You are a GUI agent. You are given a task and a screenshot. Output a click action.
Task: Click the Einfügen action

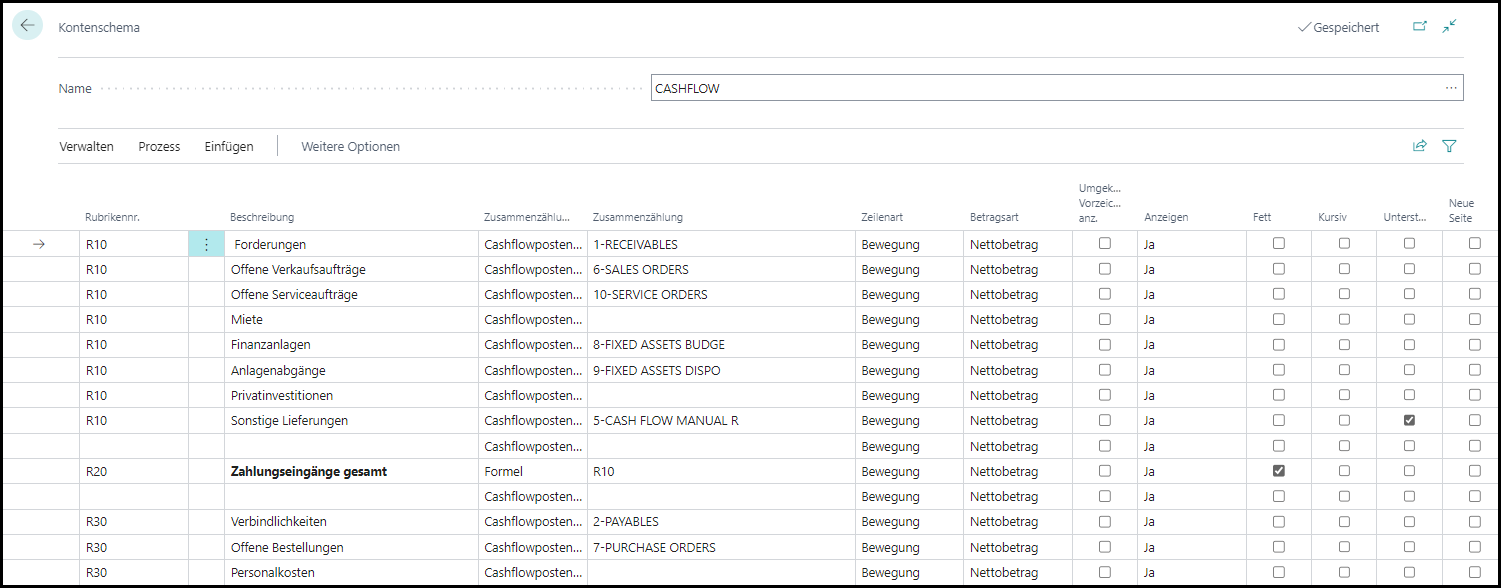(228, 146)
